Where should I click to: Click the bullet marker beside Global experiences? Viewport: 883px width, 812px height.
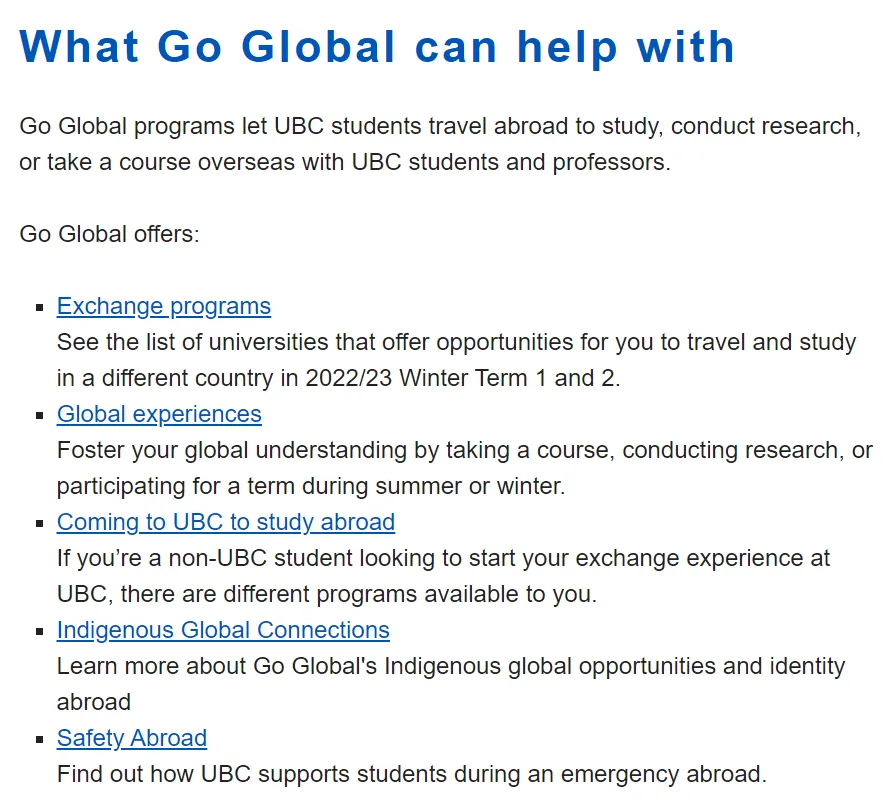pyautogui.click(x=40, y=416)
